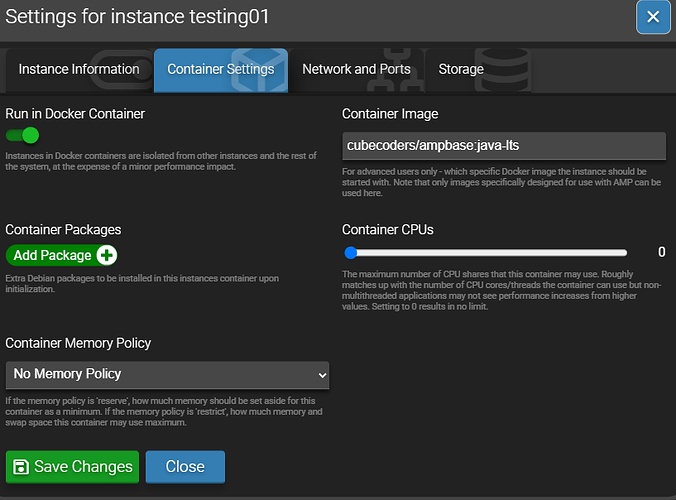Click the middle of the Container CPUs slider track

coord(487,253)
